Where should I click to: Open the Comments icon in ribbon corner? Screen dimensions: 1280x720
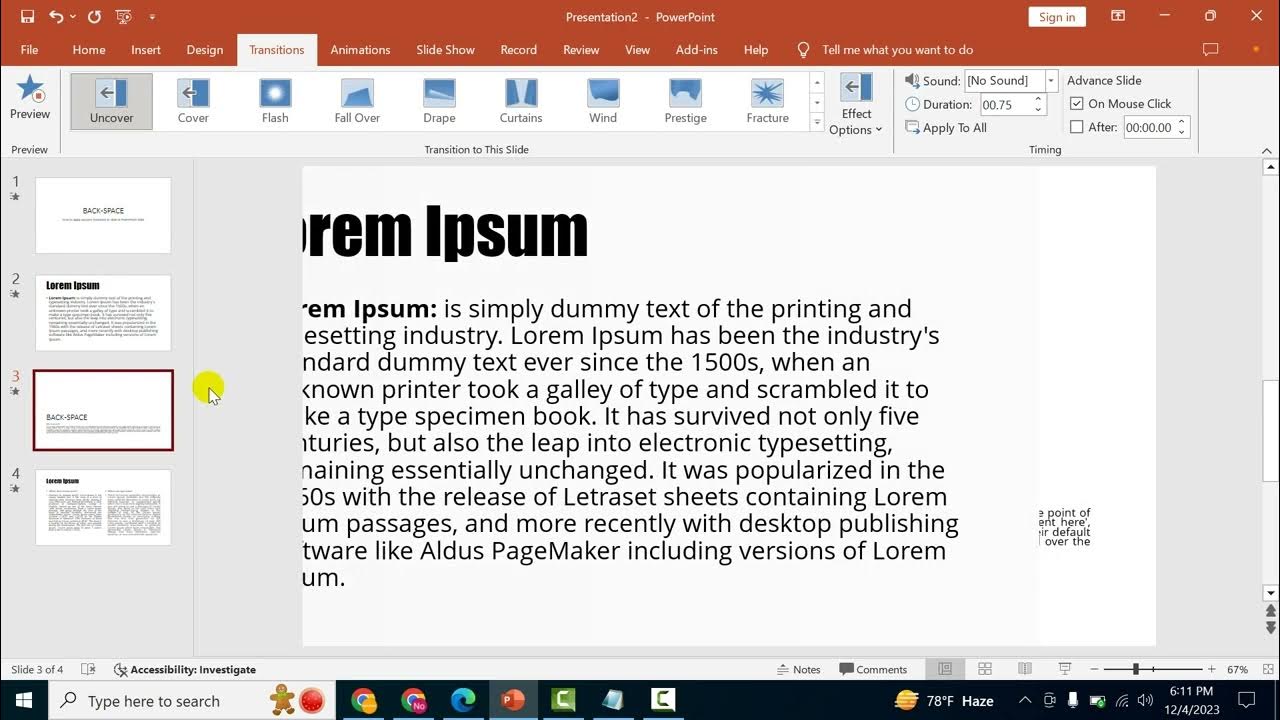click(x=1210, y=49)
